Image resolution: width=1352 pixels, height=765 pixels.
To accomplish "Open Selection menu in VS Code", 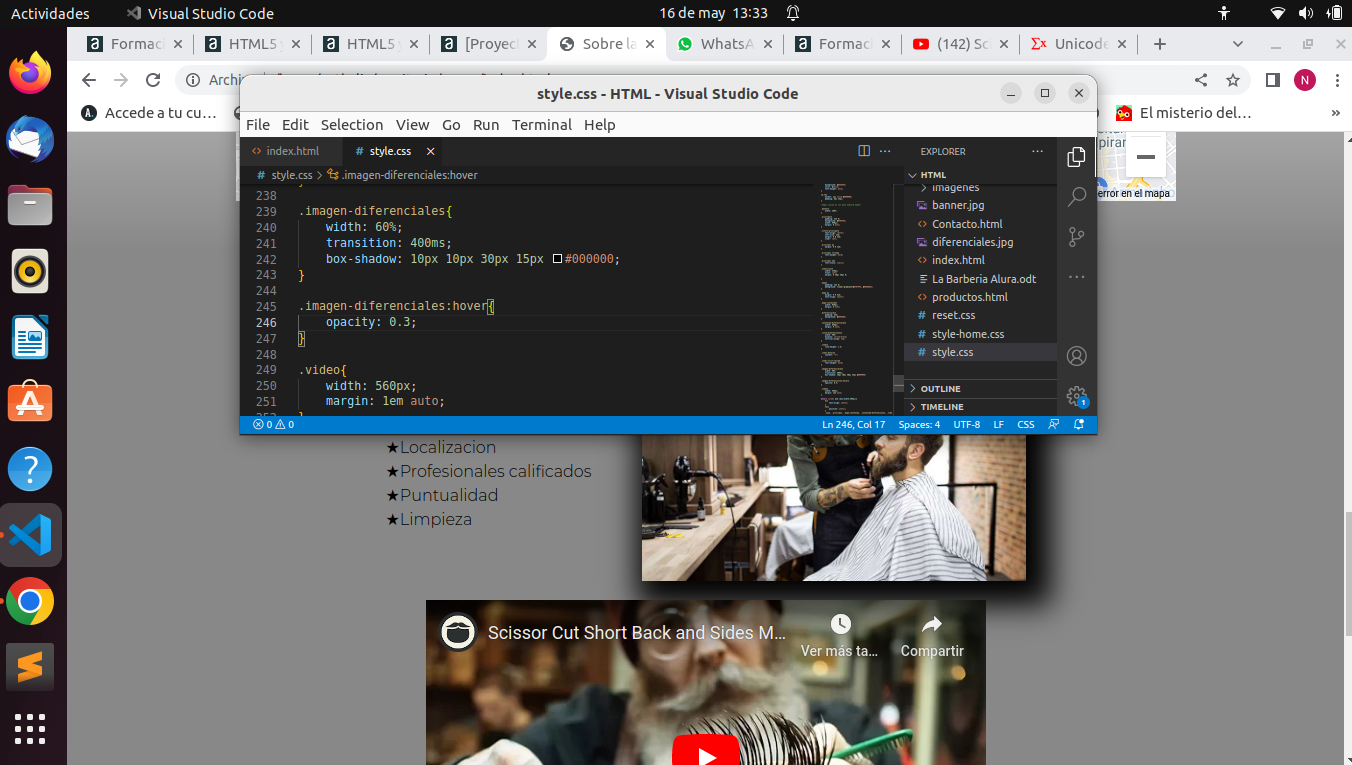I will pyautogui.click(x=352, y=125).
